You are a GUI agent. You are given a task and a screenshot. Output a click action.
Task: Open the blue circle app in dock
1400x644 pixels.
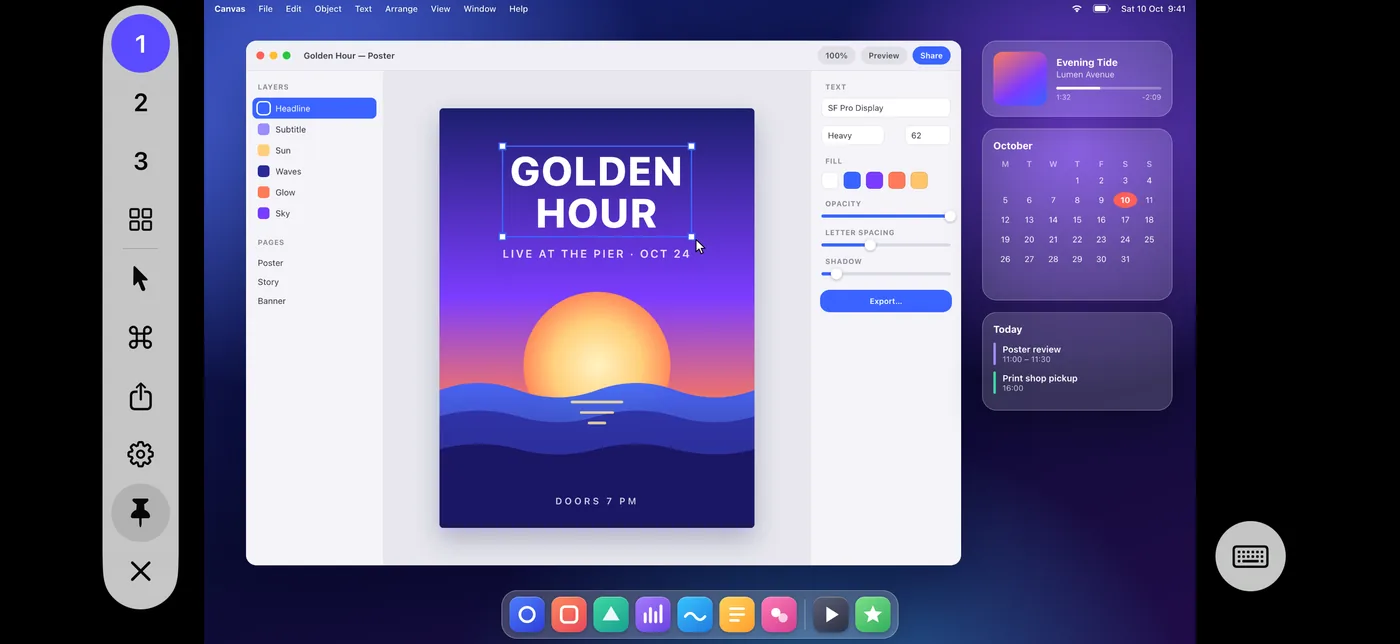click(527, 615)
